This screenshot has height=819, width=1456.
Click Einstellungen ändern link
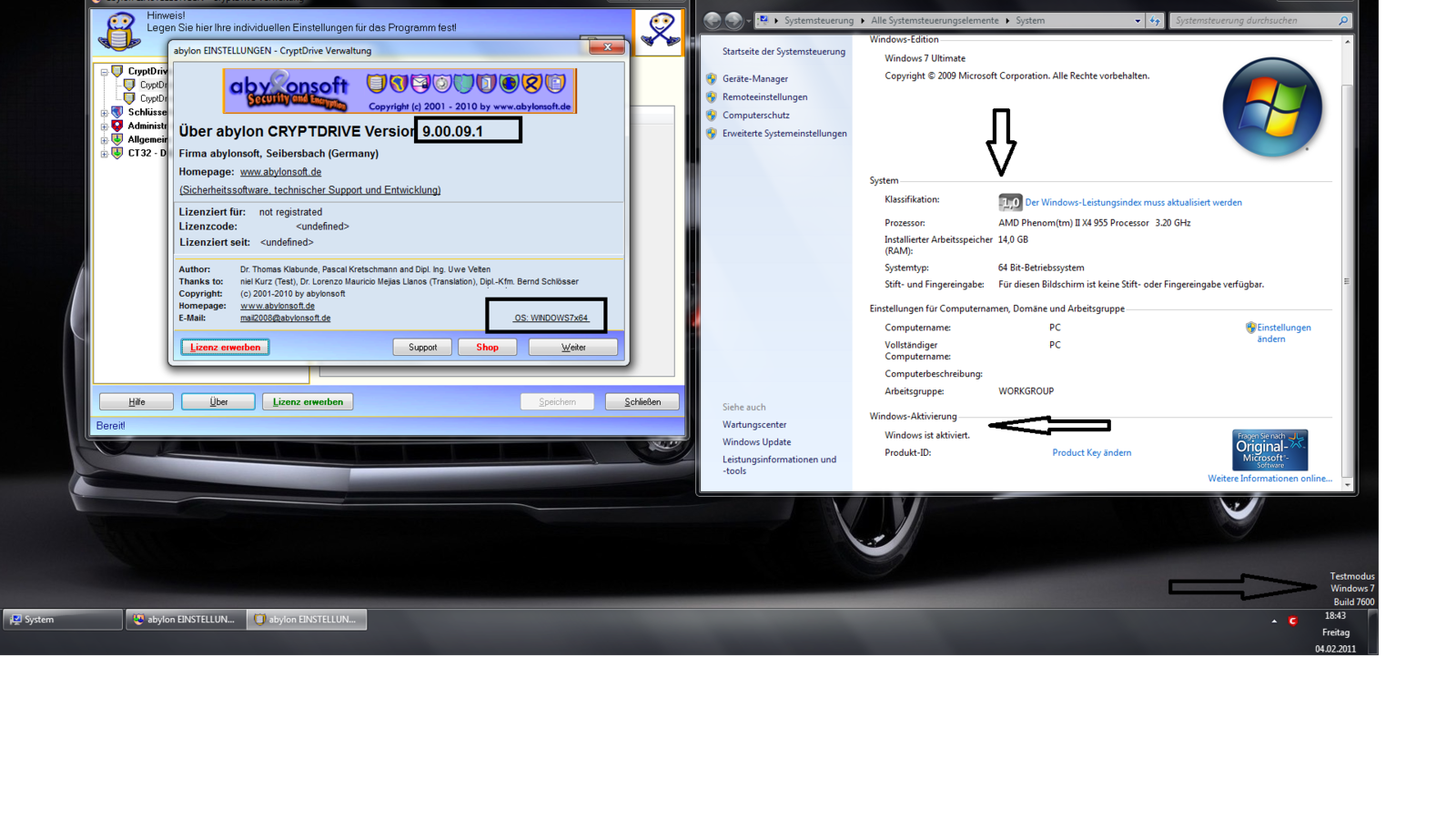1284,333
